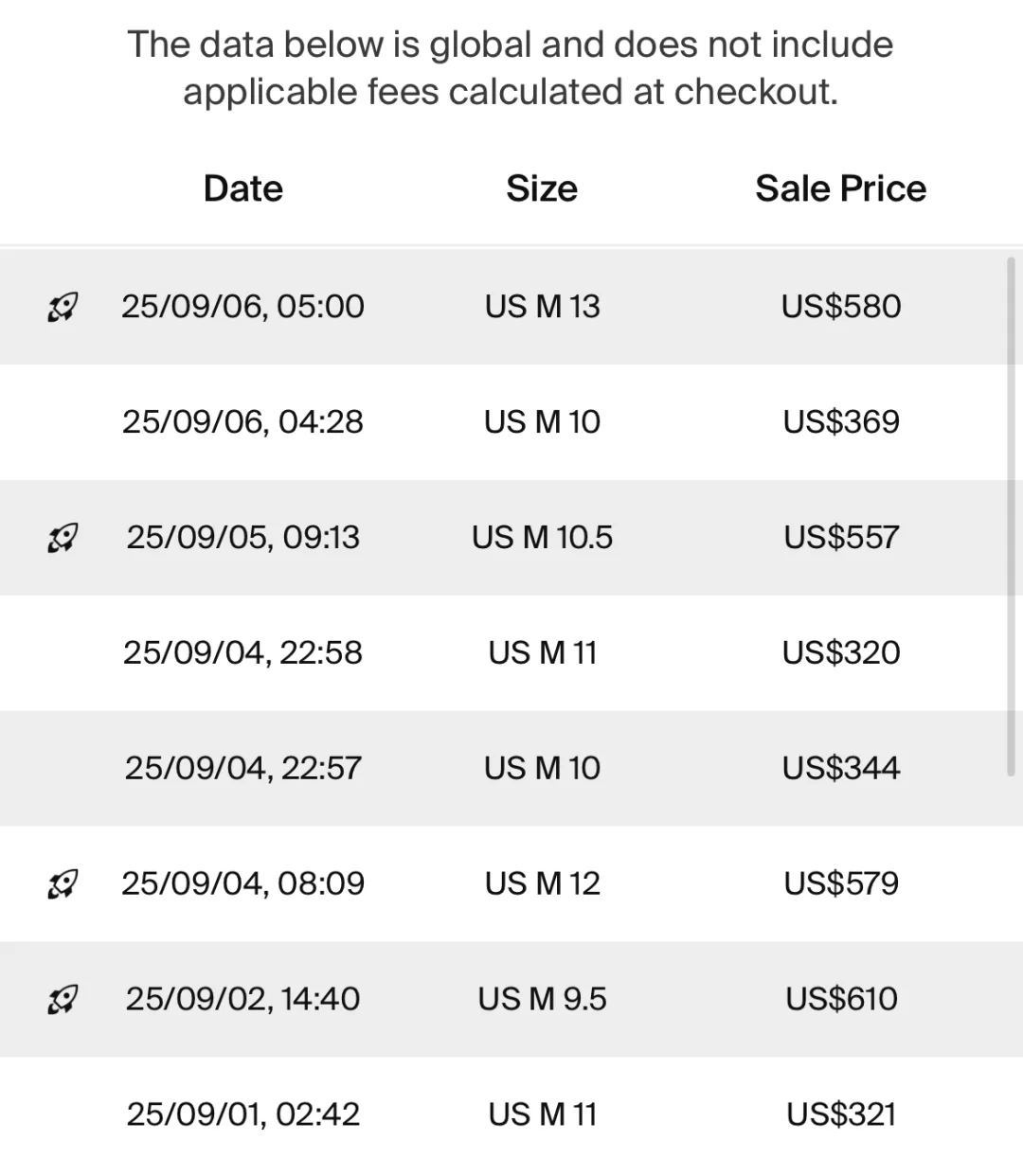Click the 25/09/01, 02:42 sale date
Image resolution: width=1023 pixels, height=1176 pixels.
pyautogui.click(x=242, y=1114)
